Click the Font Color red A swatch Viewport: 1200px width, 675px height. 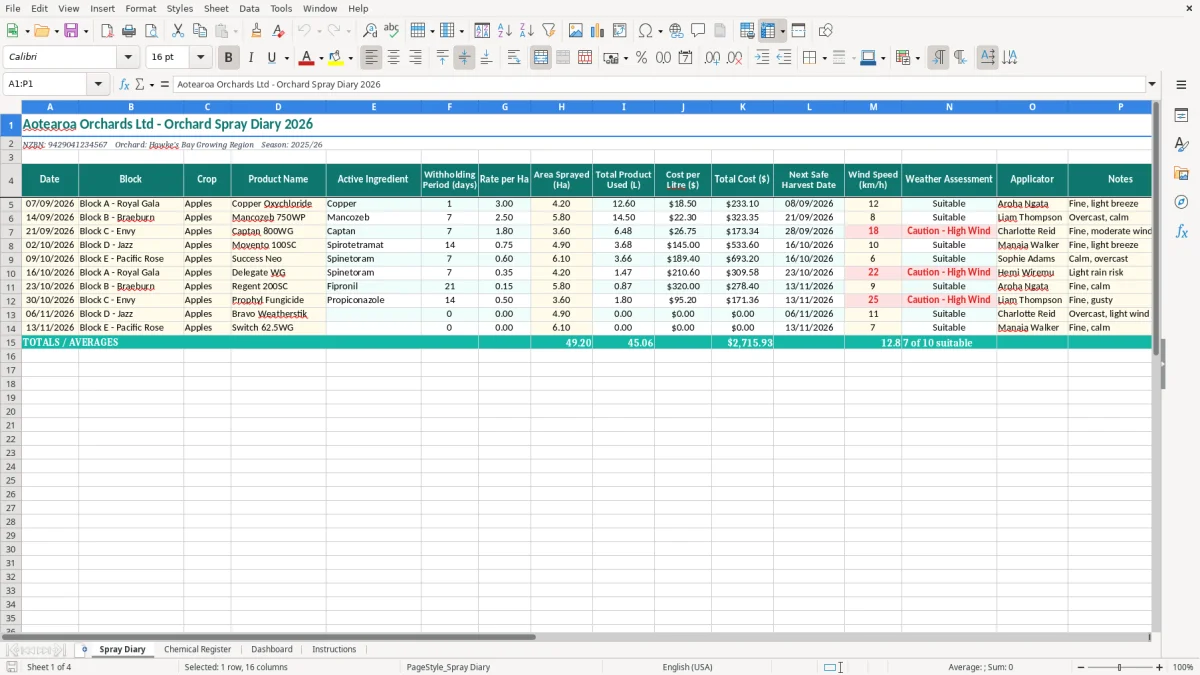click(307, 58)
